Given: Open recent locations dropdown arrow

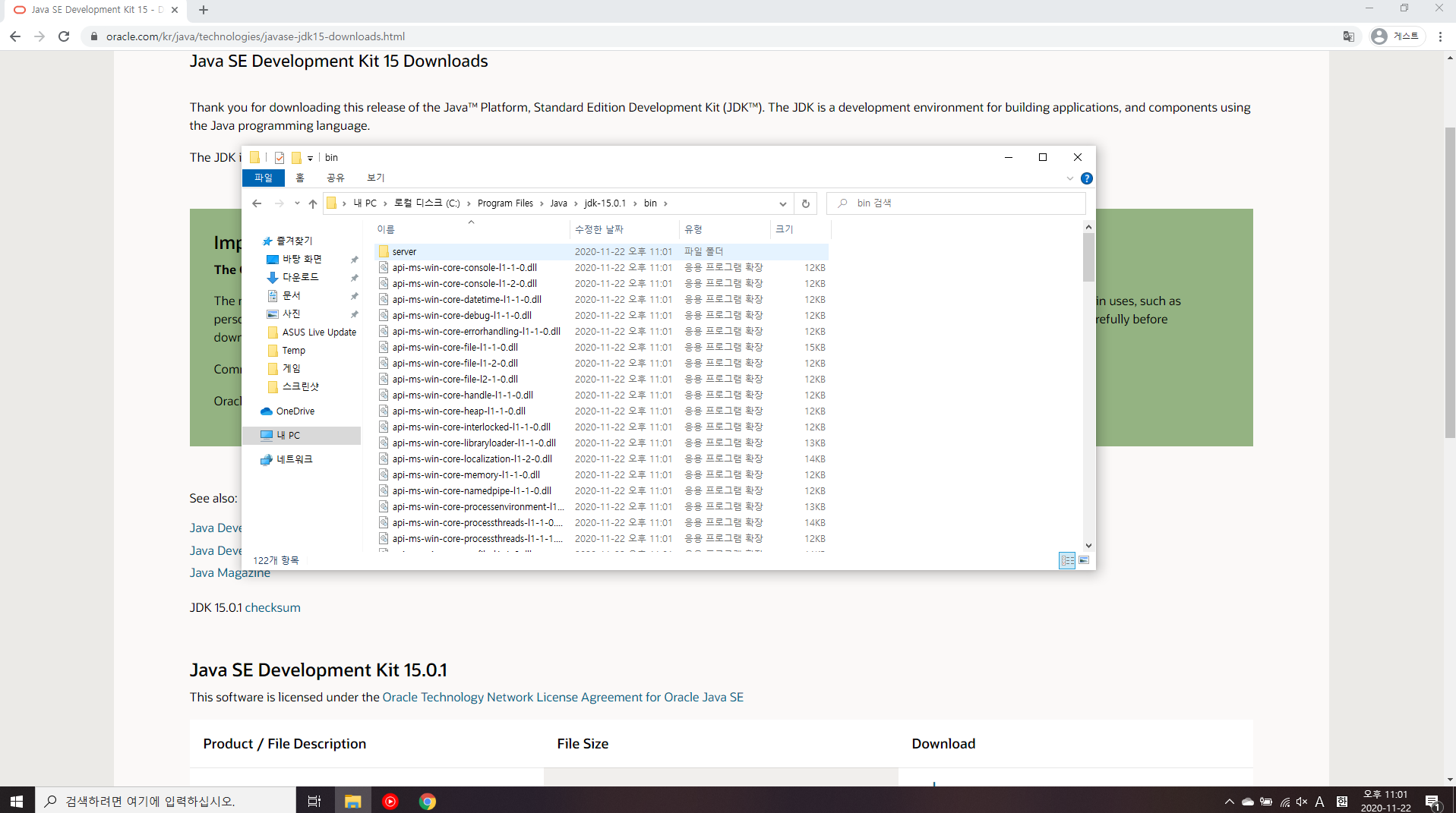Looking at the screenshot, I should (296, 203).
